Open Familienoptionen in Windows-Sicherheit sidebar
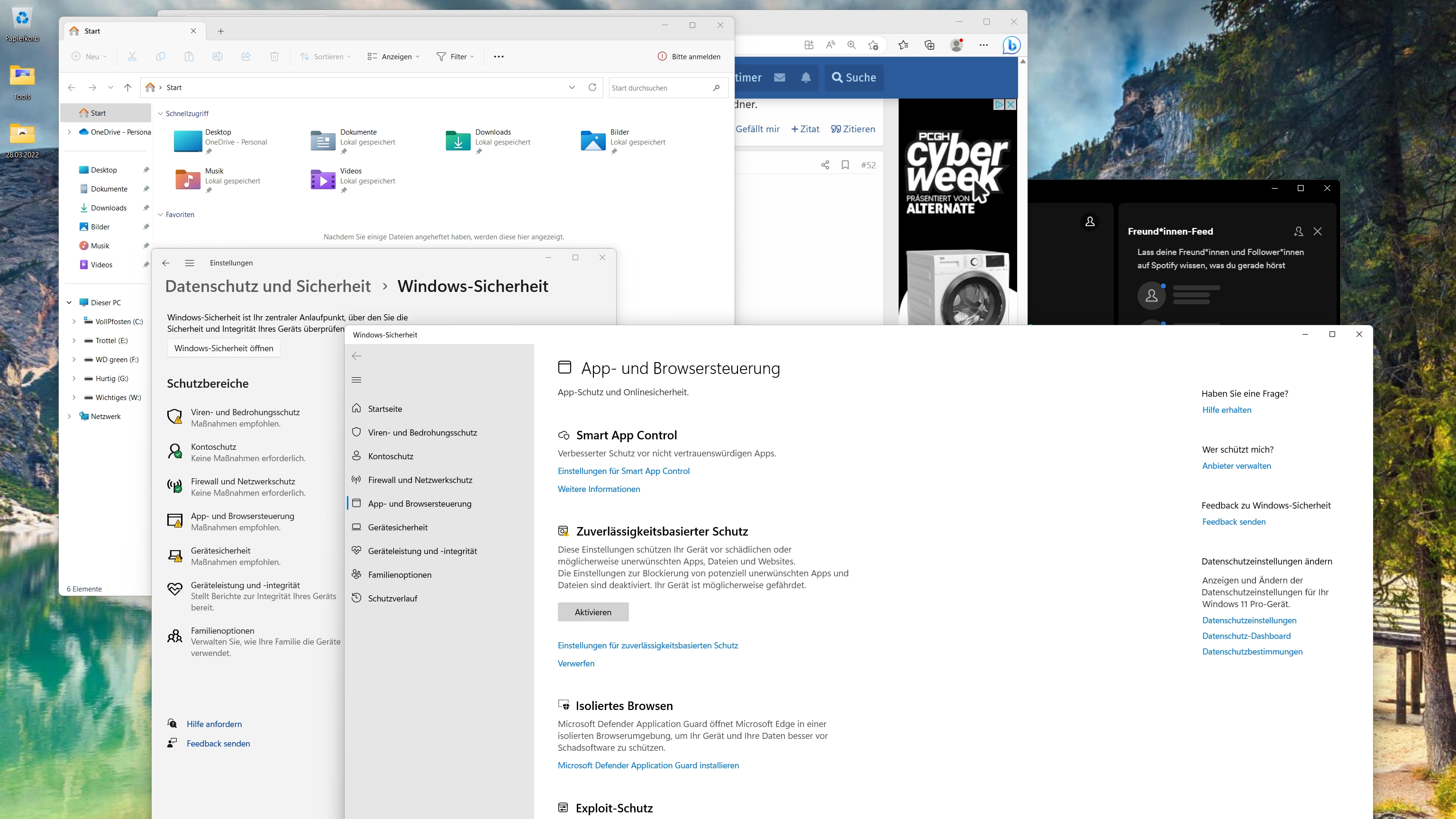The height and width of the screenshot is (819, 1456). 399,574
